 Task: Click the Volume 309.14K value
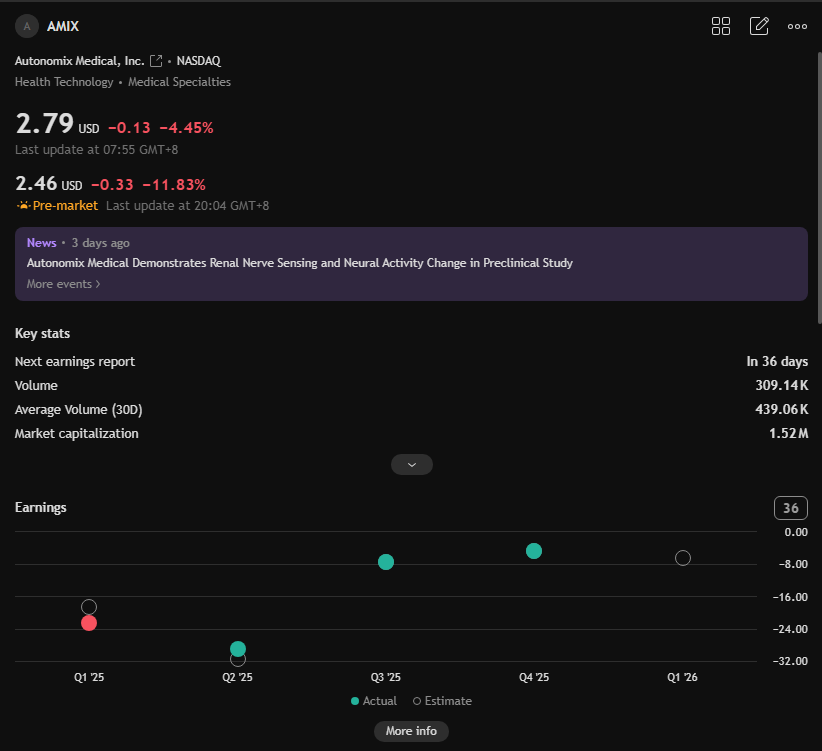(x=782, y=386)
